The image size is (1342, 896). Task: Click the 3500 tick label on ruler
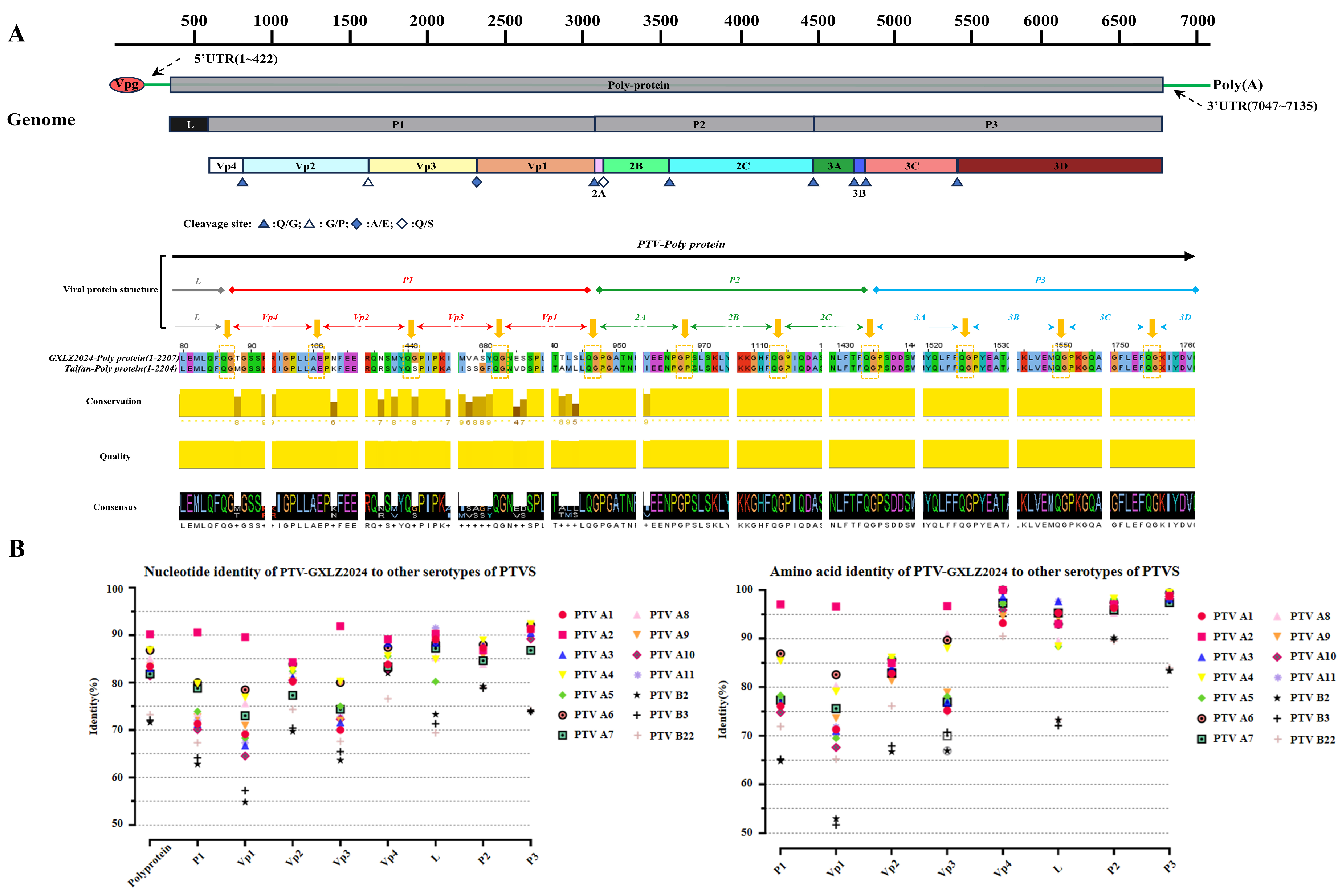tap(660, 21)
